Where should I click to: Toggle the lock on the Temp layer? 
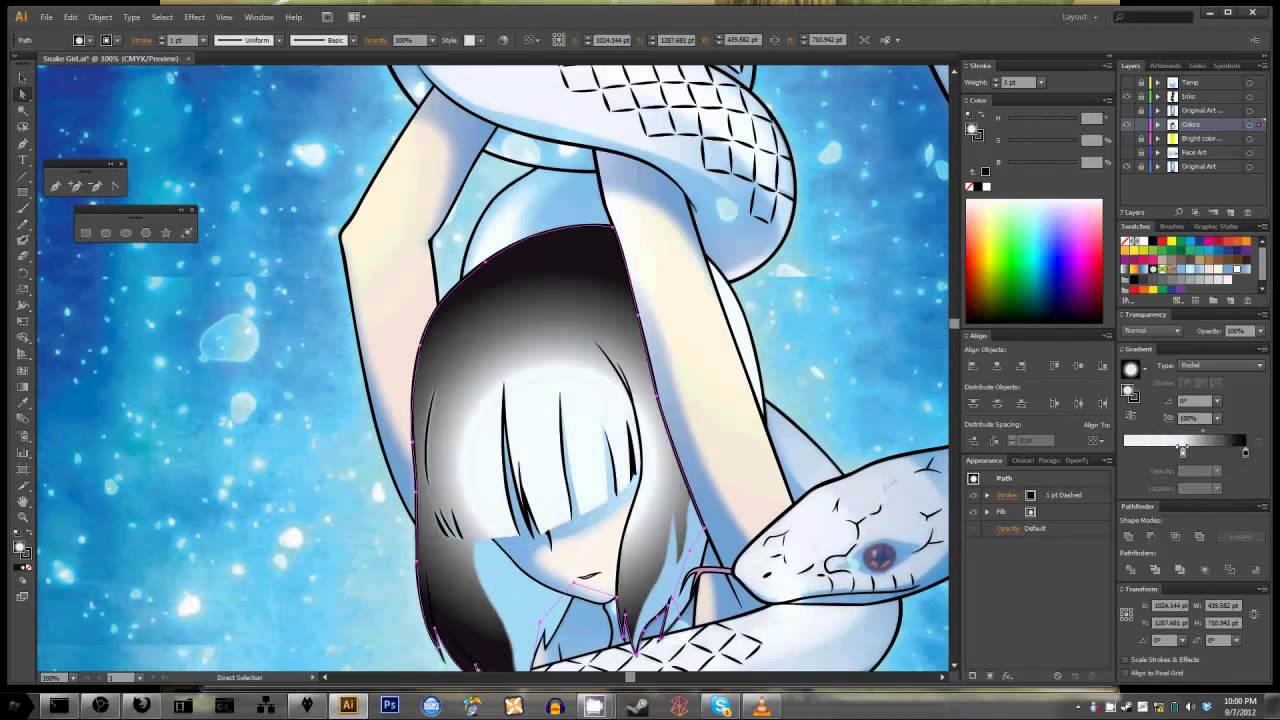(1141, 83)
